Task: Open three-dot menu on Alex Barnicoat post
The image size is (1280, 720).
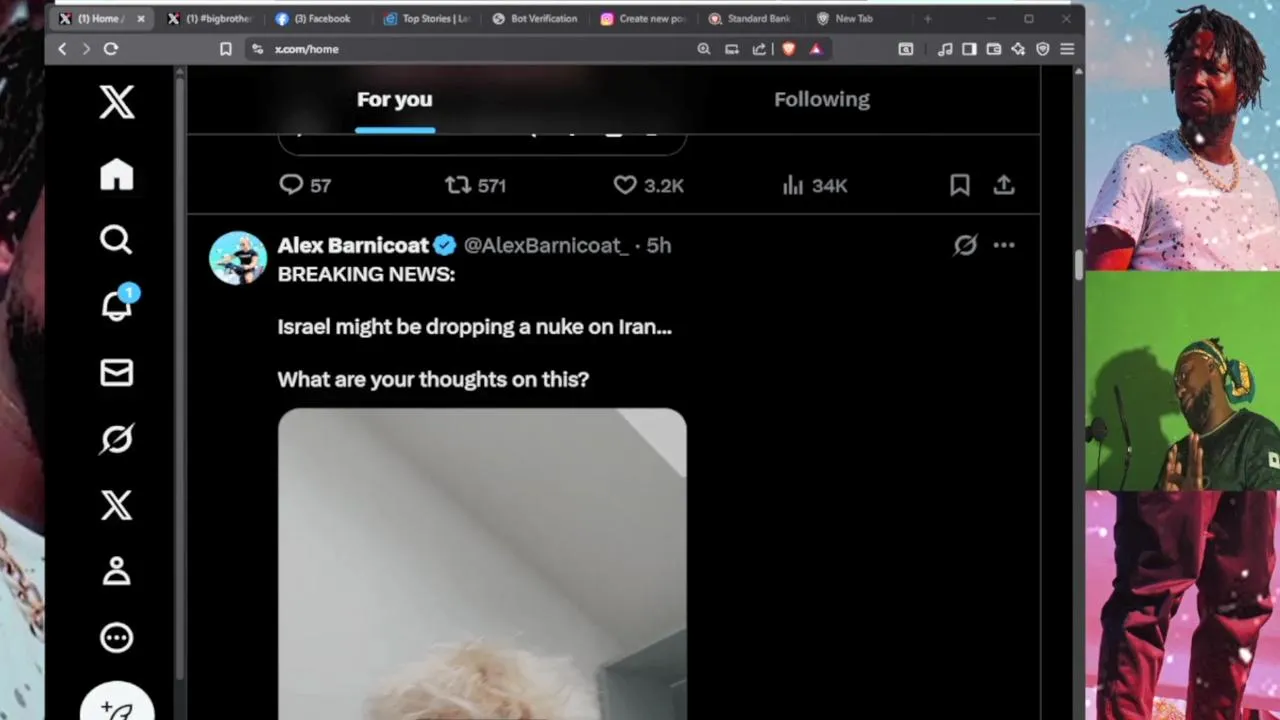Action: [1003, 245]
